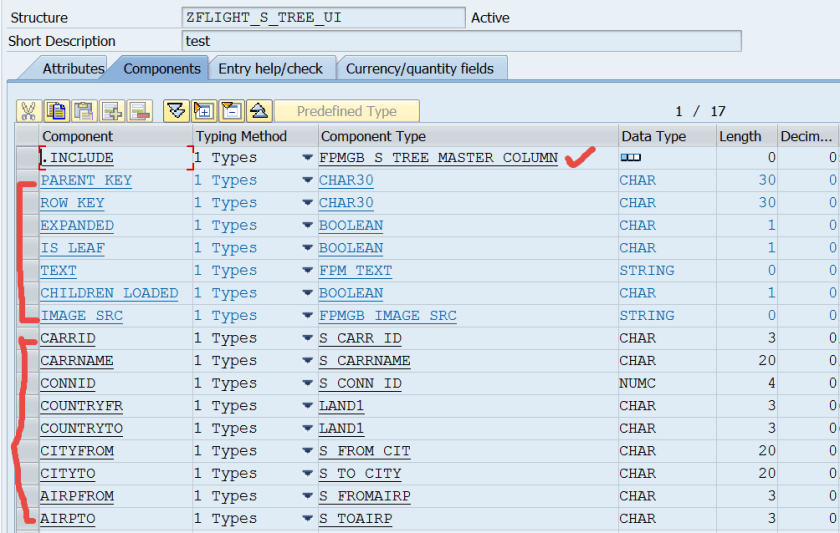Viewport: 840px width, 533px height.
Task: Open Typing Method dropdown for .INCLUDE row
Action: (307, 158)
